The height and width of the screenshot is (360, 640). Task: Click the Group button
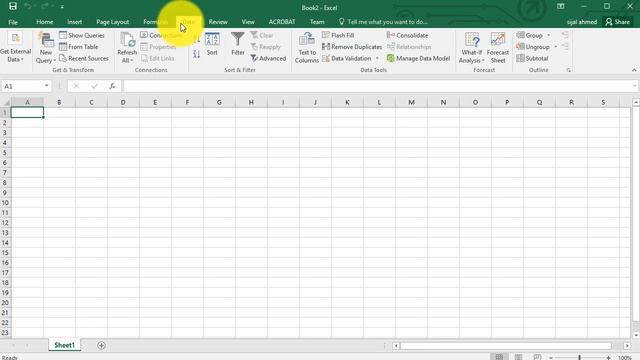tap(529, 35)
